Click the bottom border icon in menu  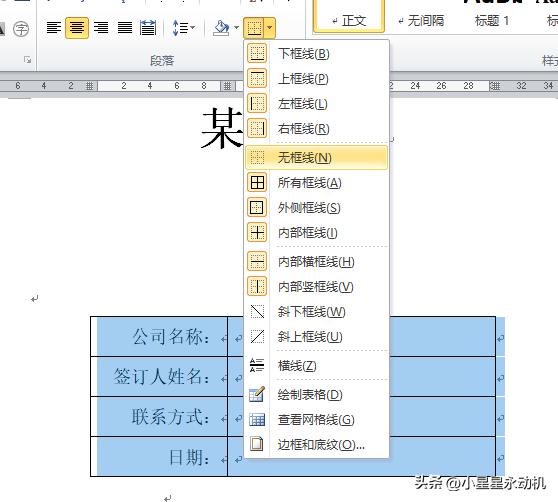pyautogui.click(x=257, y=54)
